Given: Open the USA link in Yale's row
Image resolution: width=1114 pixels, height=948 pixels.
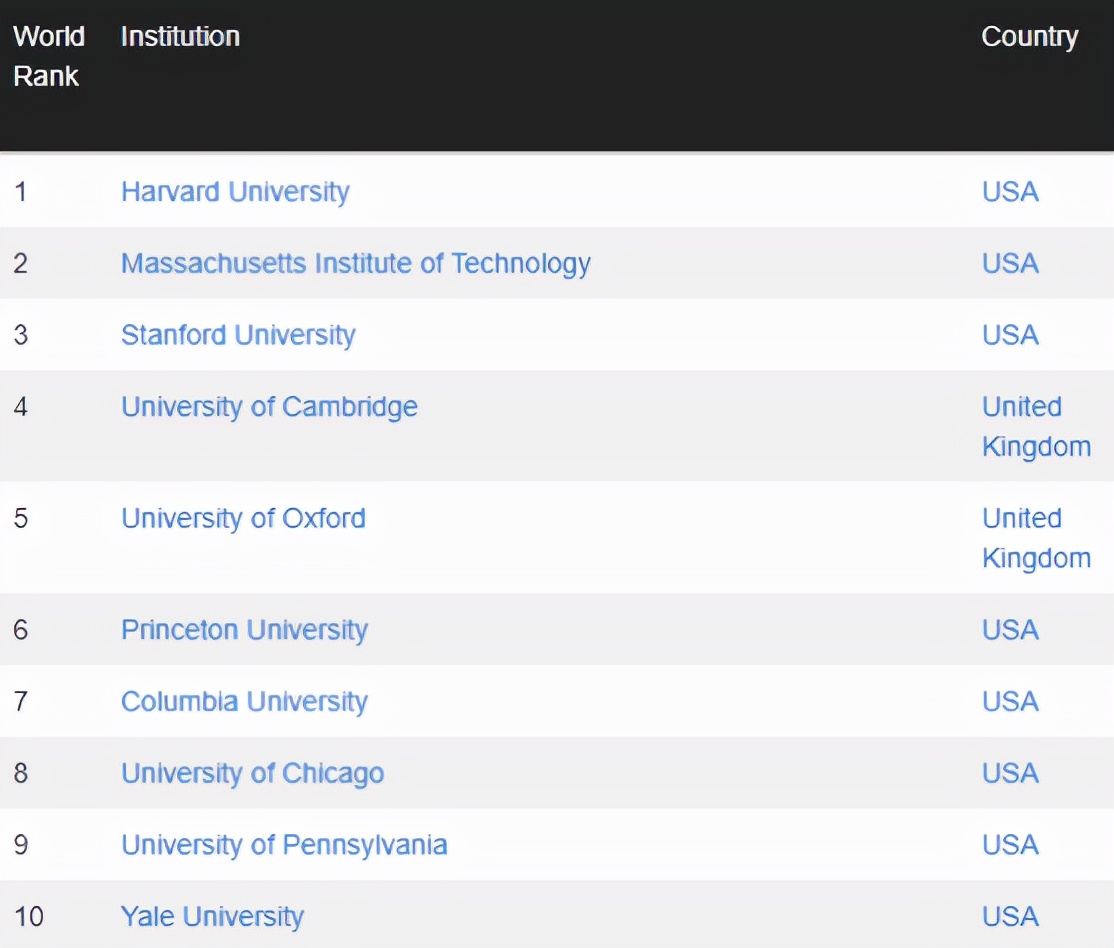Looking at the screenshot, I should pos(1010,916).
